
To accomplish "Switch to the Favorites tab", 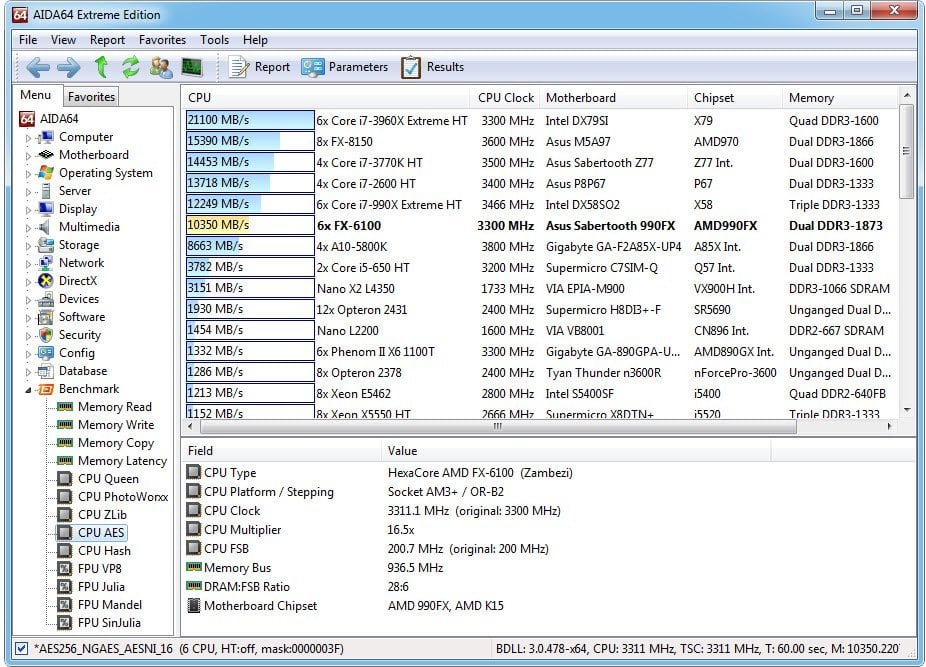I will tap(91, 97).
